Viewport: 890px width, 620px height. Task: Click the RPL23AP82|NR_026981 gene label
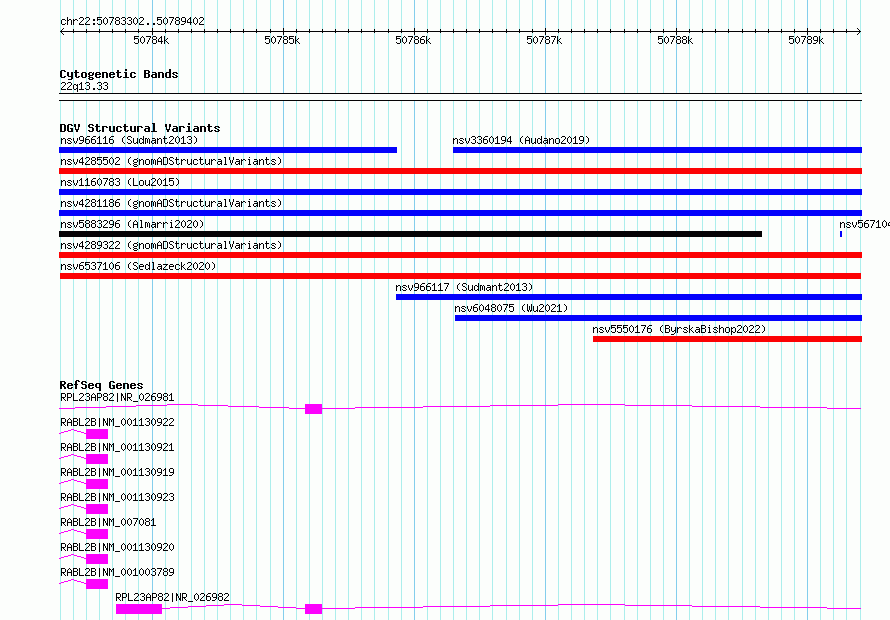pyautogui.click(x=117, y=397)
